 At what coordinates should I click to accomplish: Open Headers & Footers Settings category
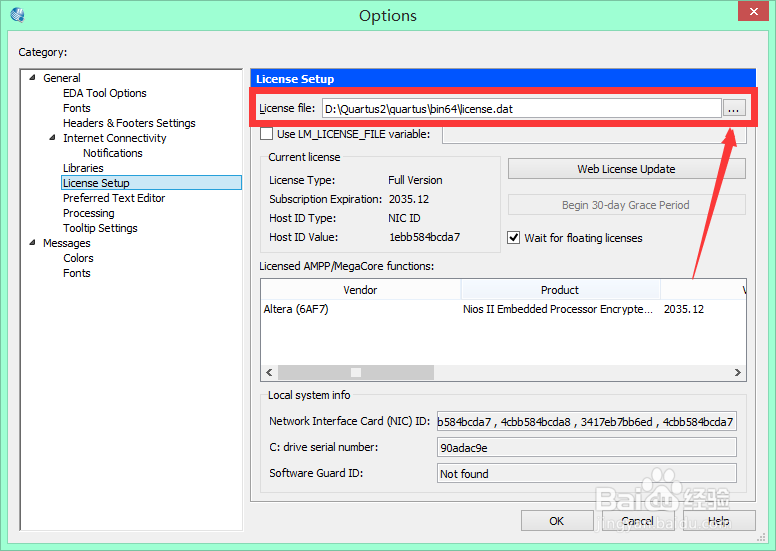[129, 123]
